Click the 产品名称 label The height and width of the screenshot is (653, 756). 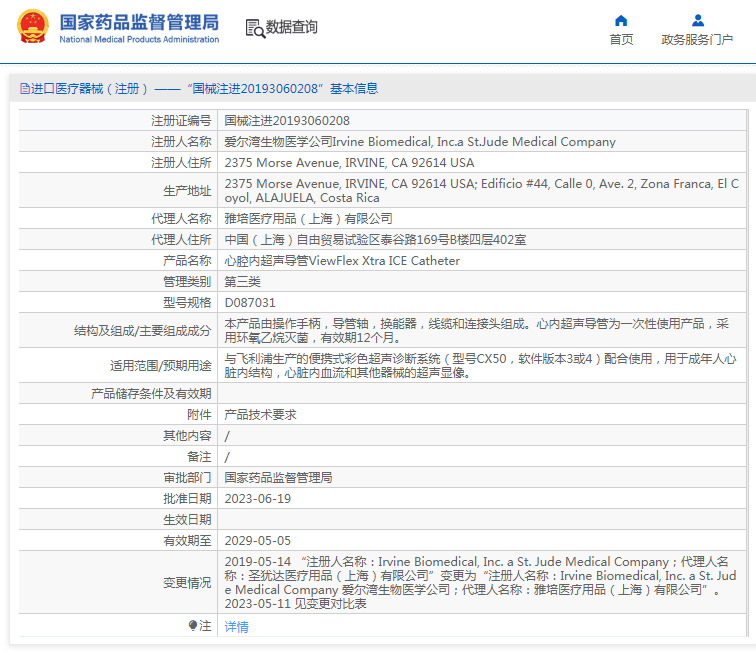(187, 260)
